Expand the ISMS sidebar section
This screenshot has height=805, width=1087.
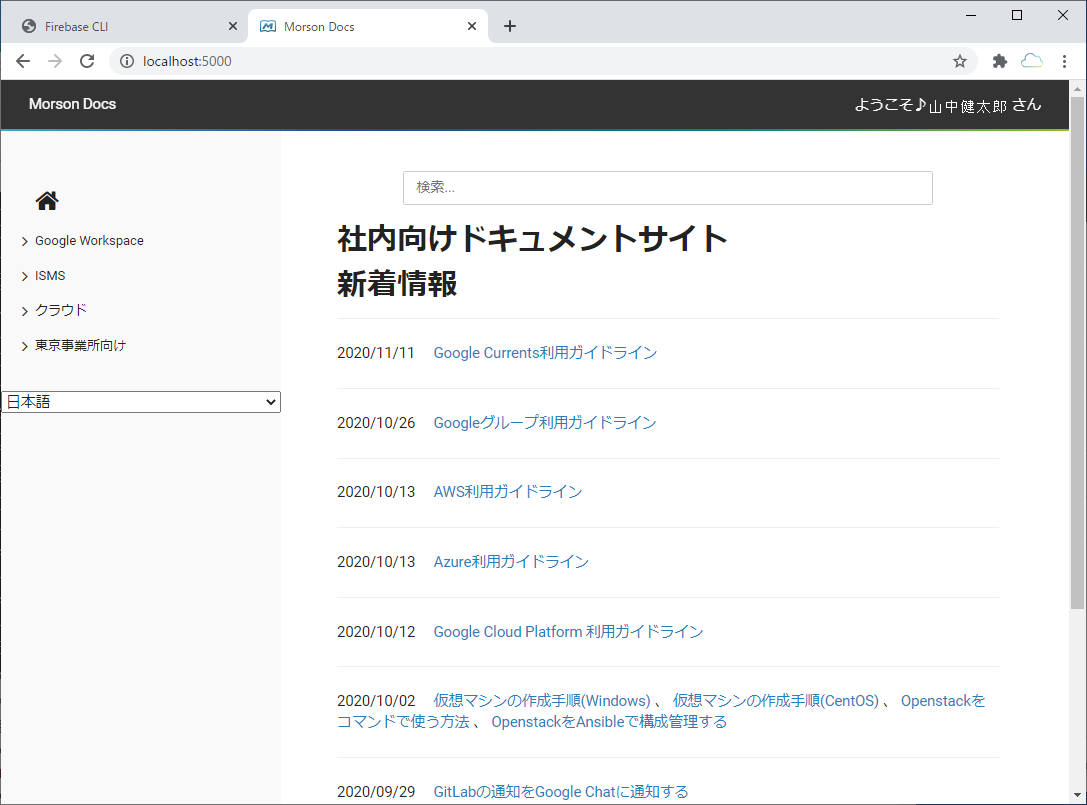pyautogui.click(x=49, y=276)
